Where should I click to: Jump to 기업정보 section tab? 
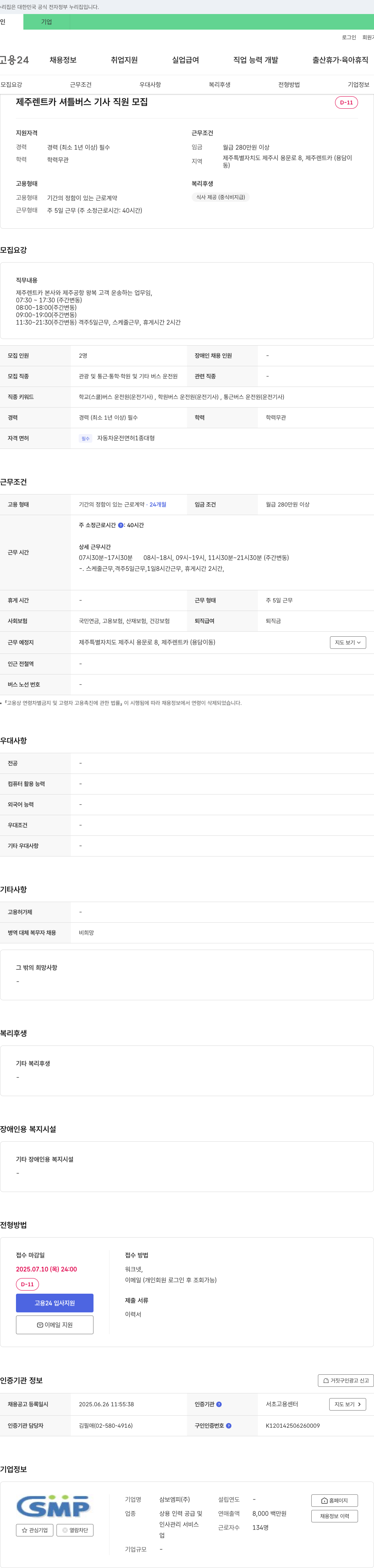click(x=358, y=85)
